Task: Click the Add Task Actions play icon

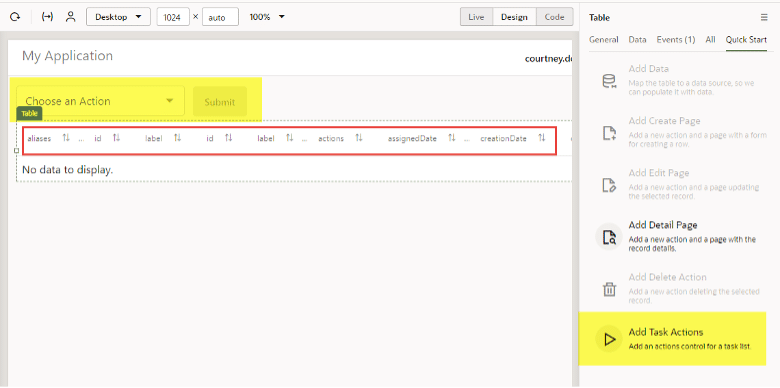Action: pyautogui.click(x=609, y=339)
